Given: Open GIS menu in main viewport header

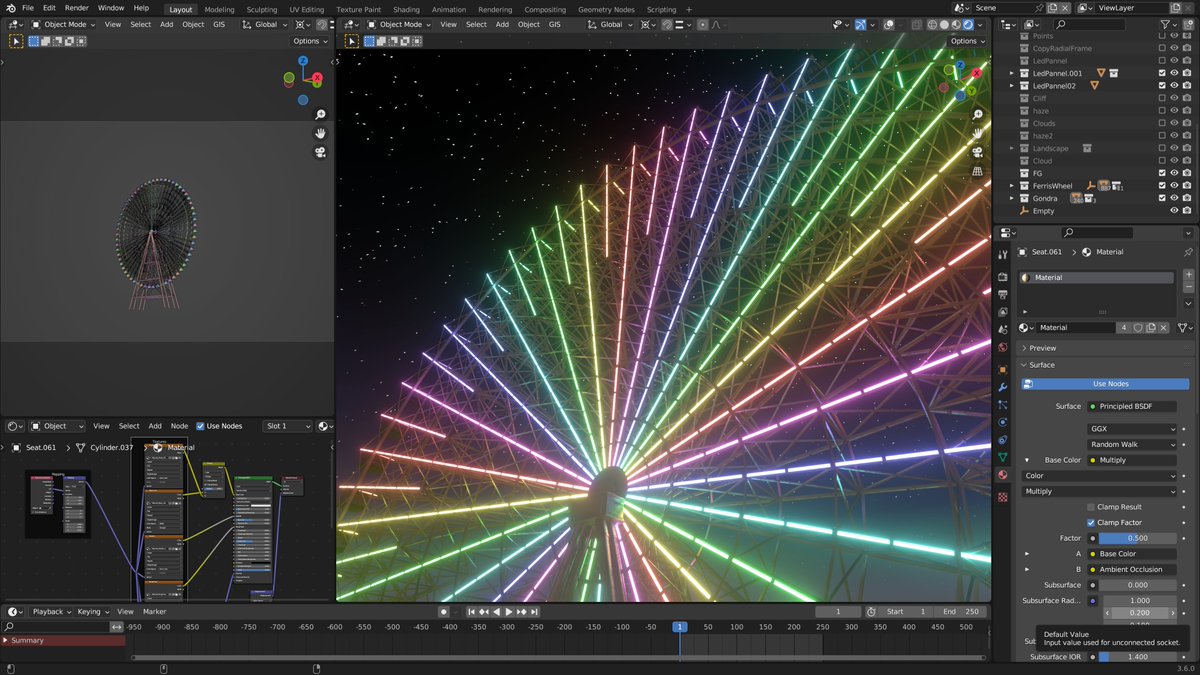Looking at the screenshot, I should pos(554,24).
